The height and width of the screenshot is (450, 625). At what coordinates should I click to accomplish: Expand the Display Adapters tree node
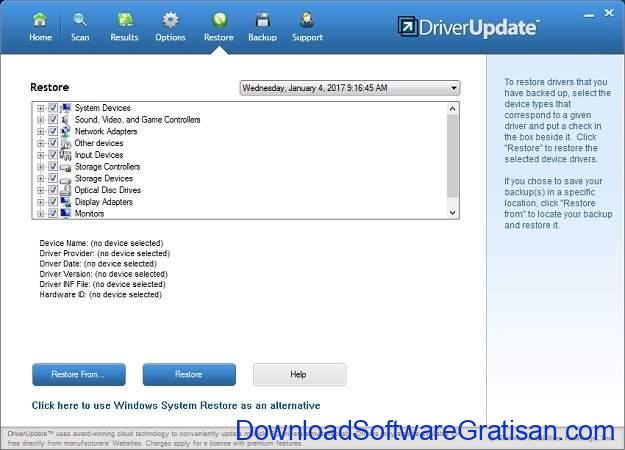pyautogui.click(x=40, y=202)
